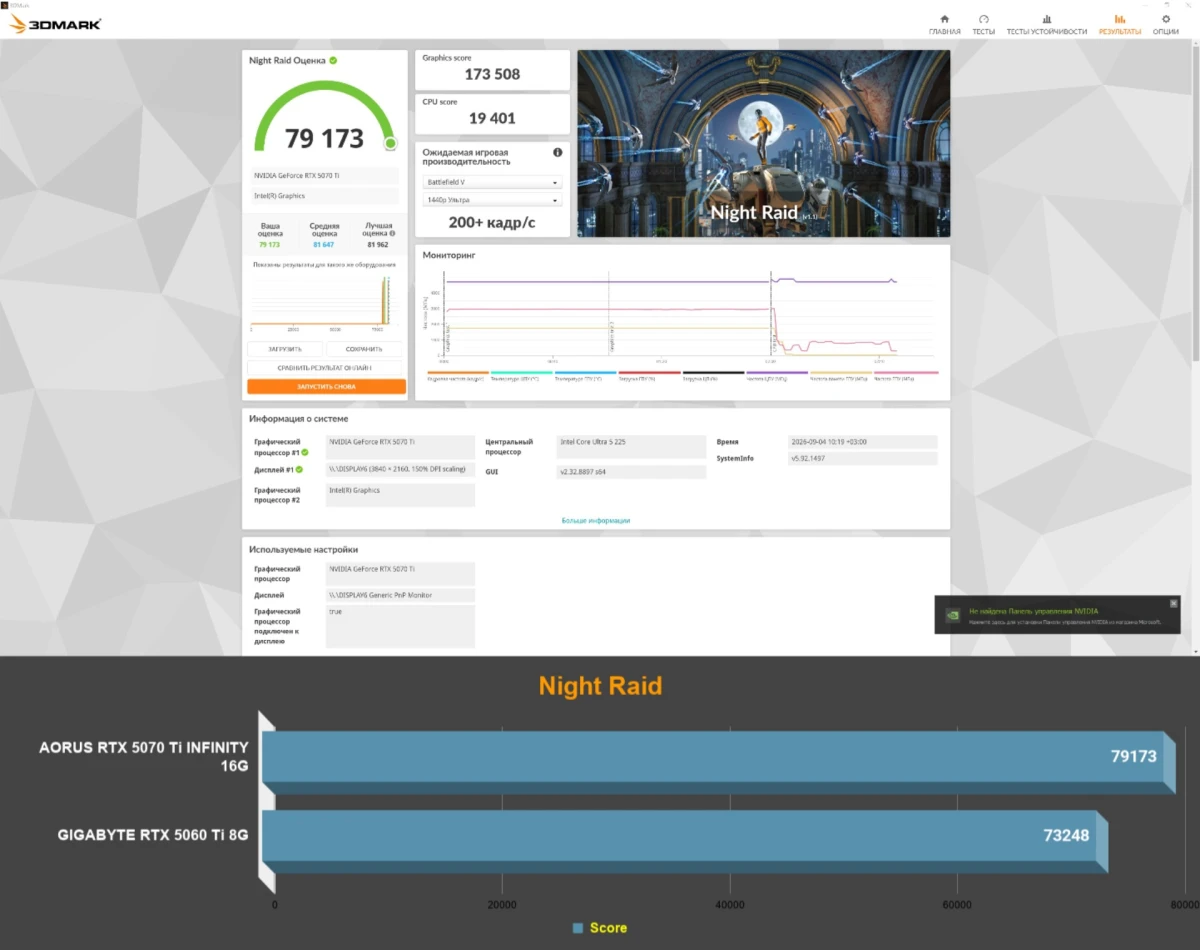Click the Время timestamp field

[863, 442]
